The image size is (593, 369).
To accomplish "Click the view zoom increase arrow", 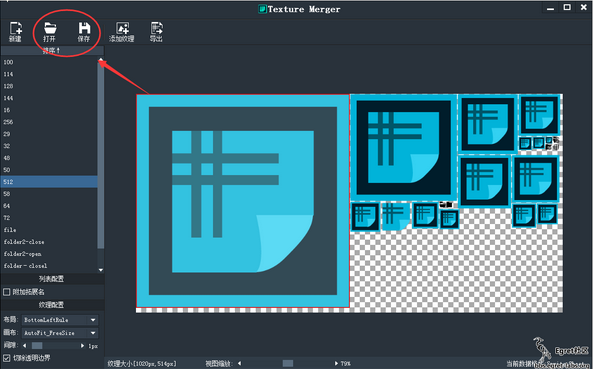I will click(x=336, y=363).
